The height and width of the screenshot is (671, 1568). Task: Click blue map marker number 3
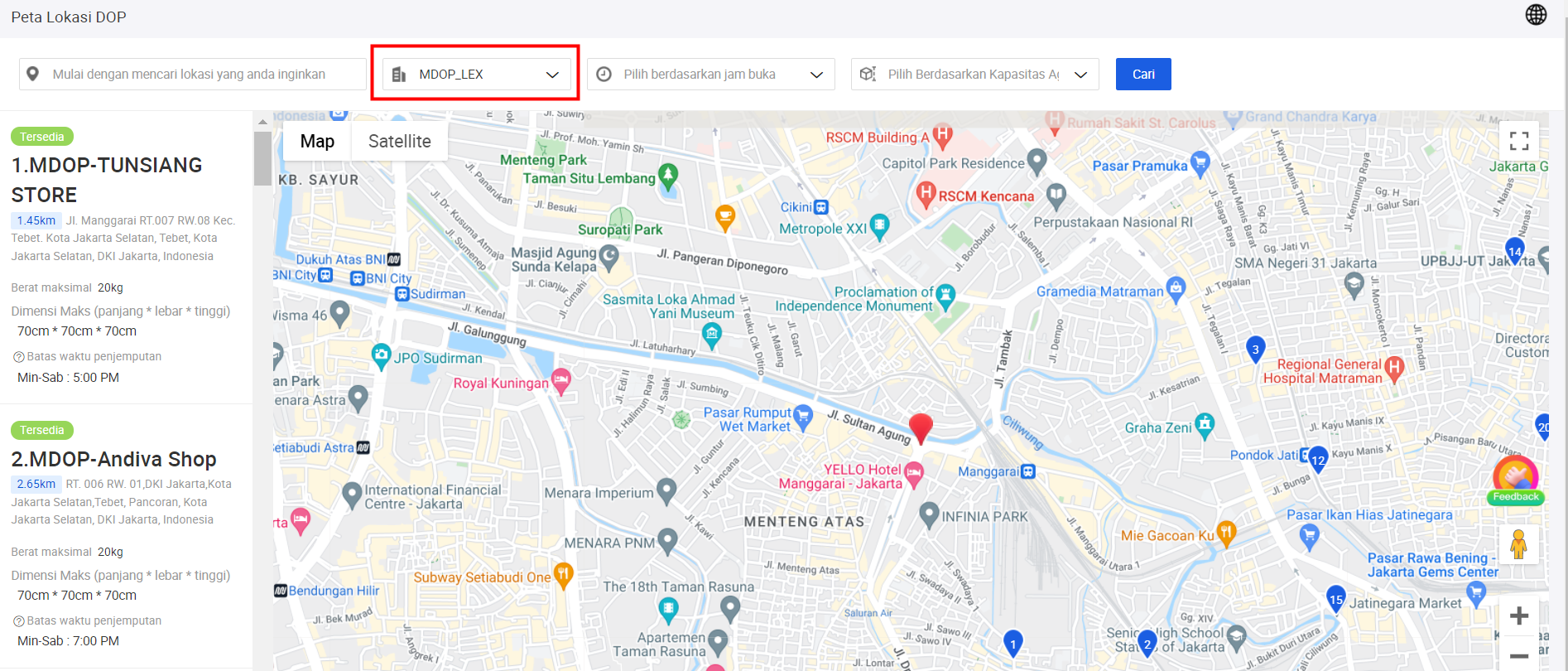[x=1255, y=350]
